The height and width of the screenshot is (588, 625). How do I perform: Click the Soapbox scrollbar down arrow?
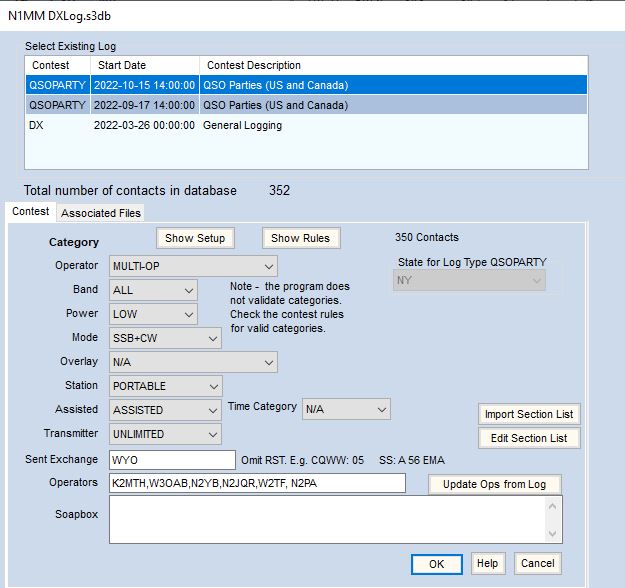(x=552, y=533)
